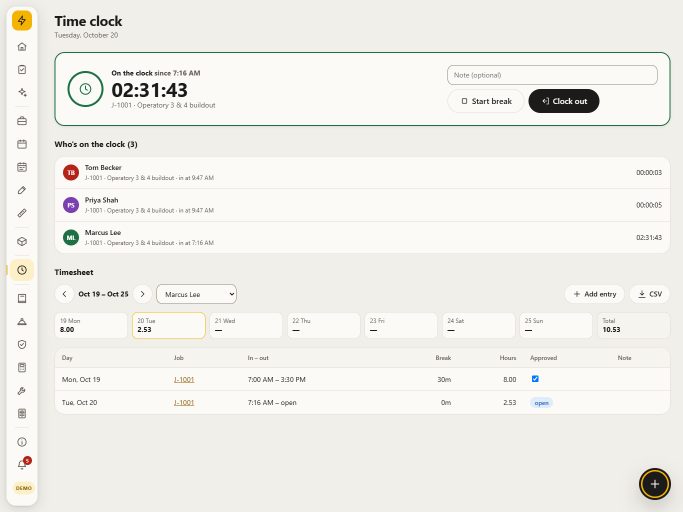Click Tom Becker's TB avatar

tap(71, 173)
